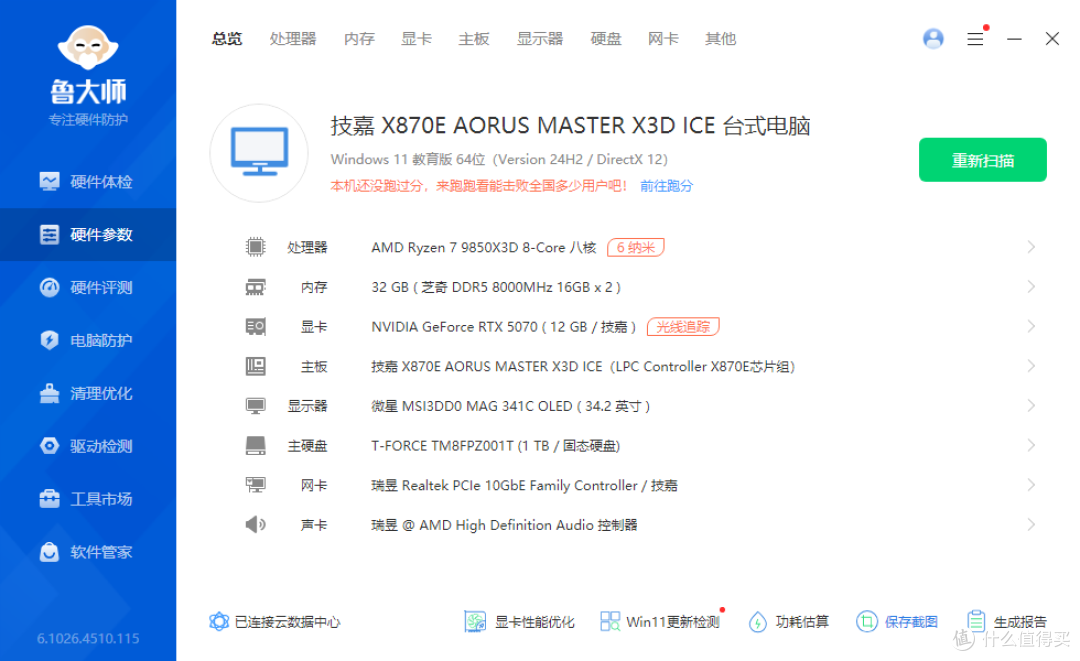Viewport: 1080px width, 661px height.
Task: Click the 显示器 monitor icon
Action: pyautogui.click(x=256, y=406)
